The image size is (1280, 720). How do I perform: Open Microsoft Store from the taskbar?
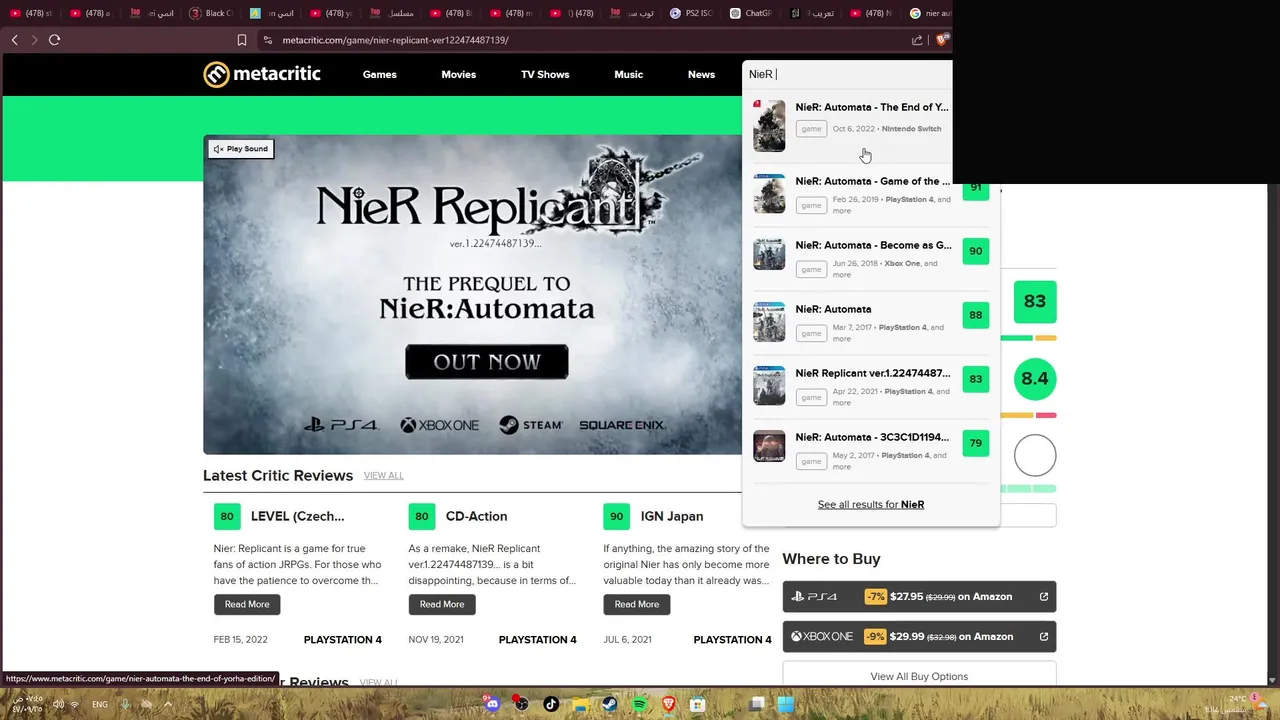coord(698,704)
